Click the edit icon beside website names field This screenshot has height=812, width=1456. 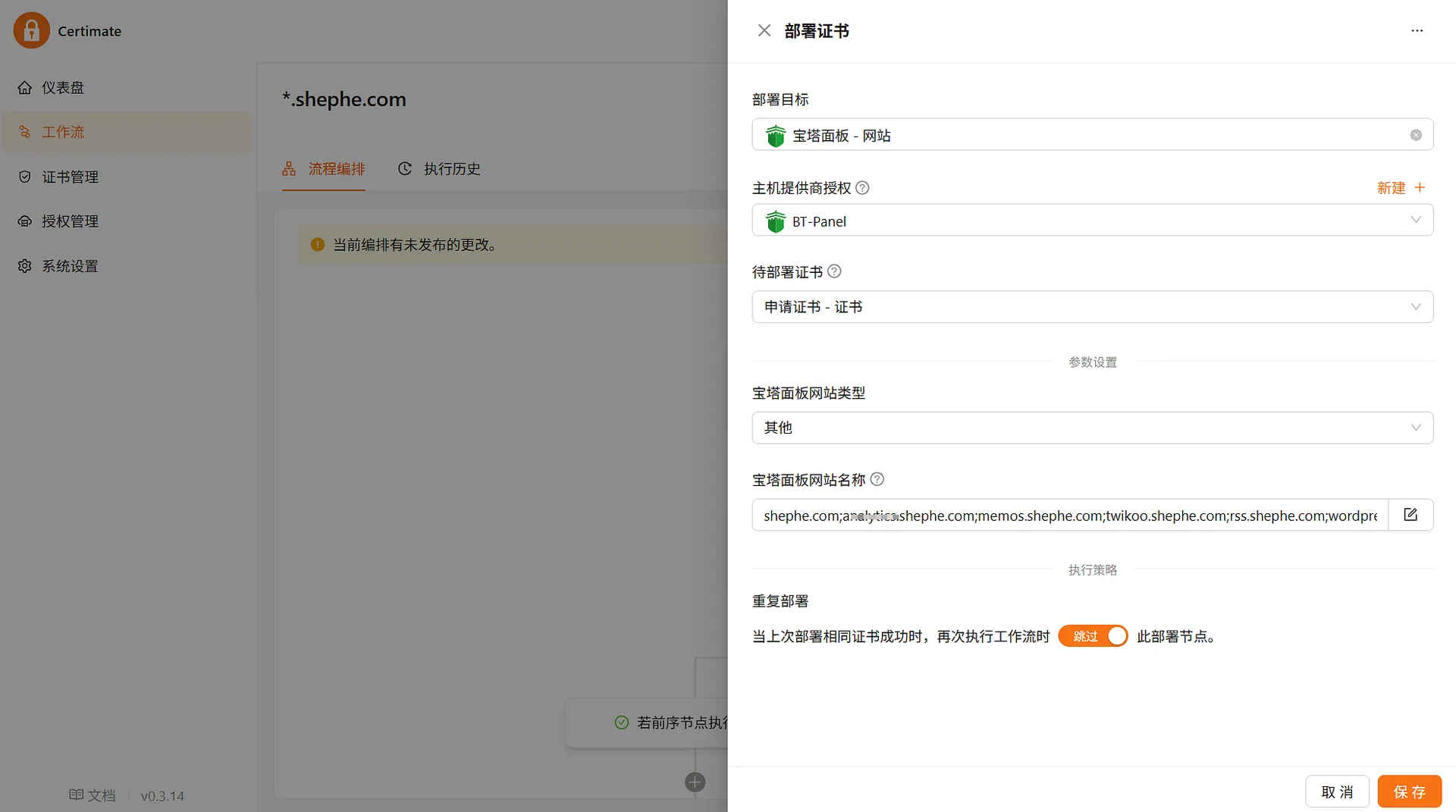coord(1410,515)
